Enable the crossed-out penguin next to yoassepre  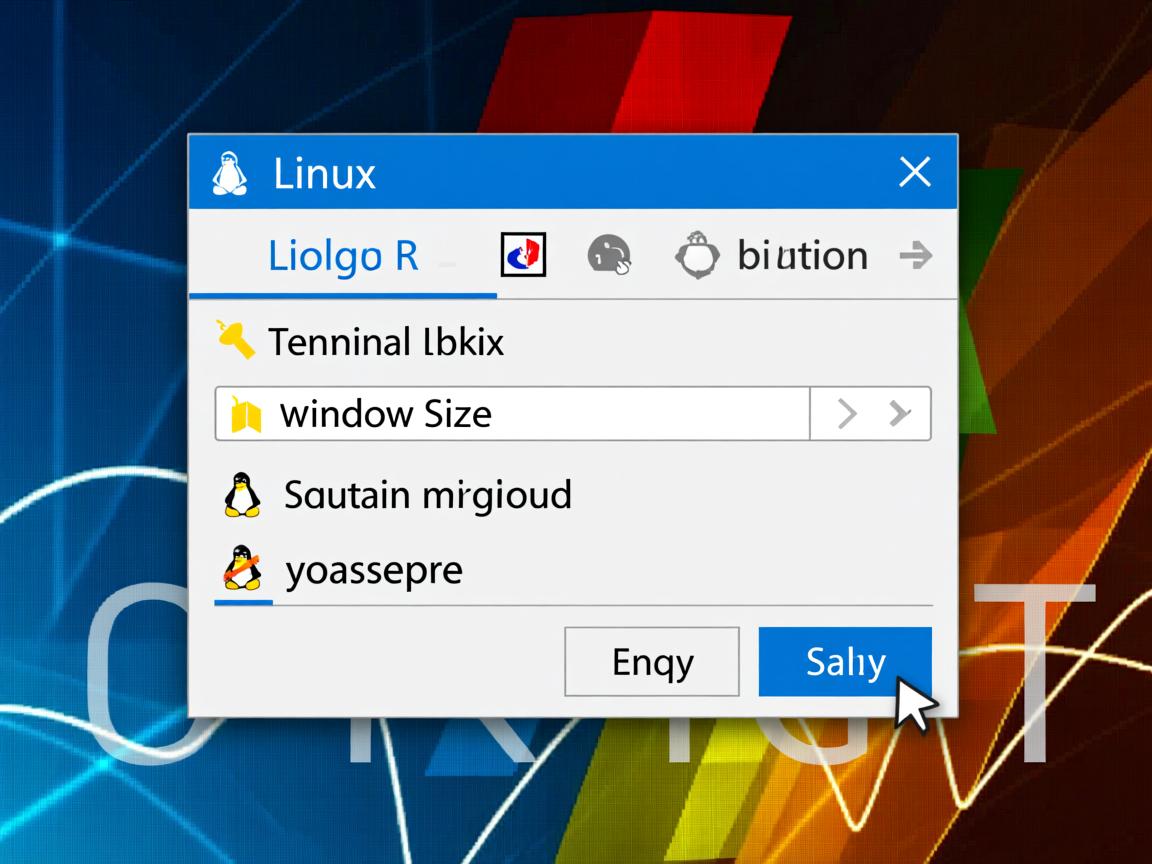240,568
